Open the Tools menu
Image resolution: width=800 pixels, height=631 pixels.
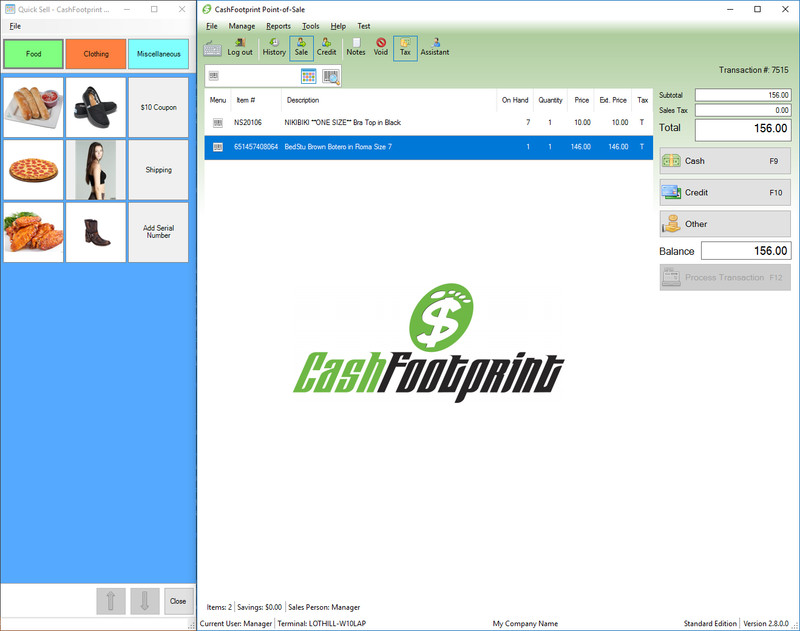(311, 26)
